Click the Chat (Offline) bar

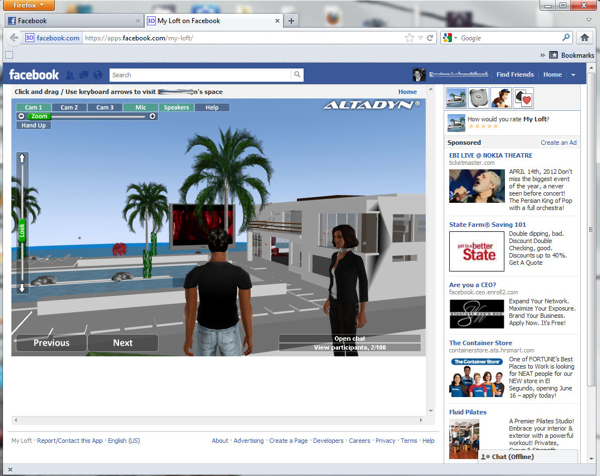click(527, 456)
